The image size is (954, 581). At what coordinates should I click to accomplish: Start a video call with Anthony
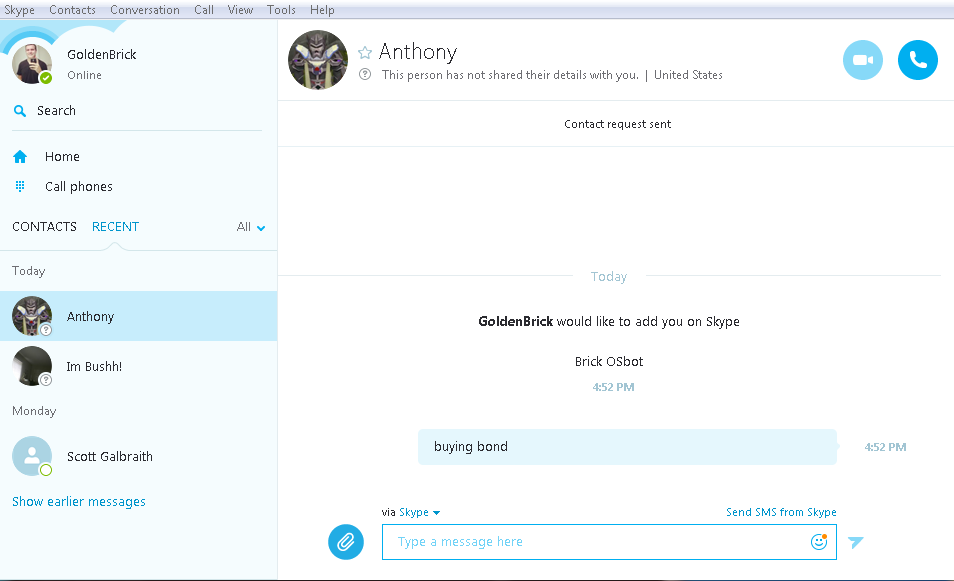click(863, 60)
